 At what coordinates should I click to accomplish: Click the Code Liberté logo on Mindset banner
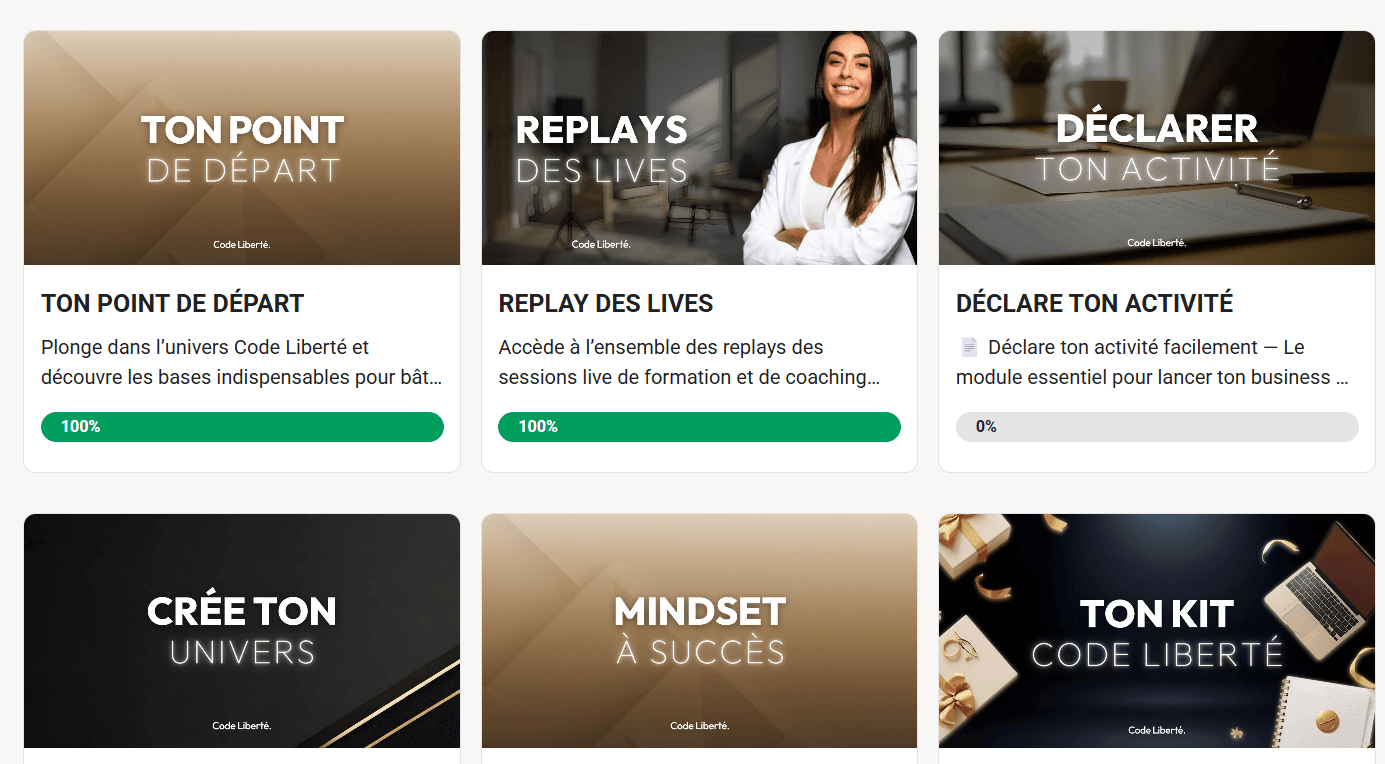[x=699, y=726]
